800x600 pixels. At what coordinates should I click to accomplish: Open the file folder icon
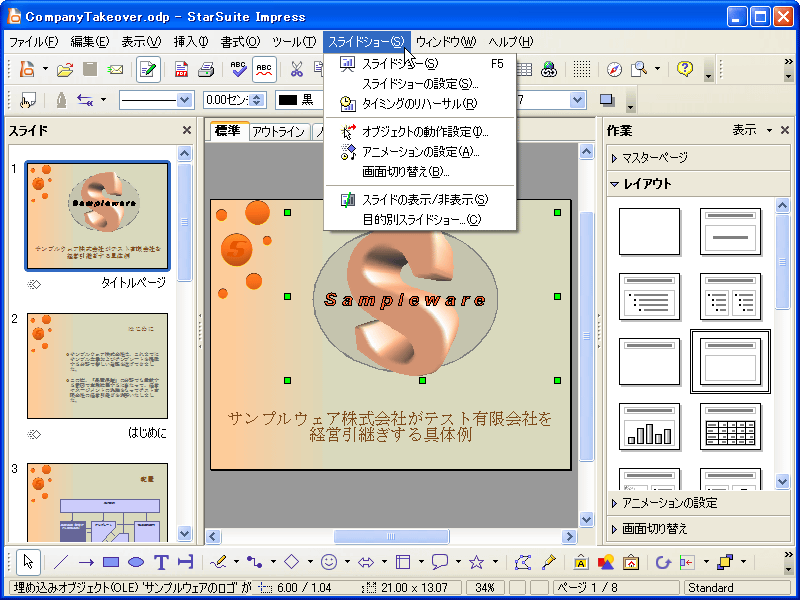point(65,69)
